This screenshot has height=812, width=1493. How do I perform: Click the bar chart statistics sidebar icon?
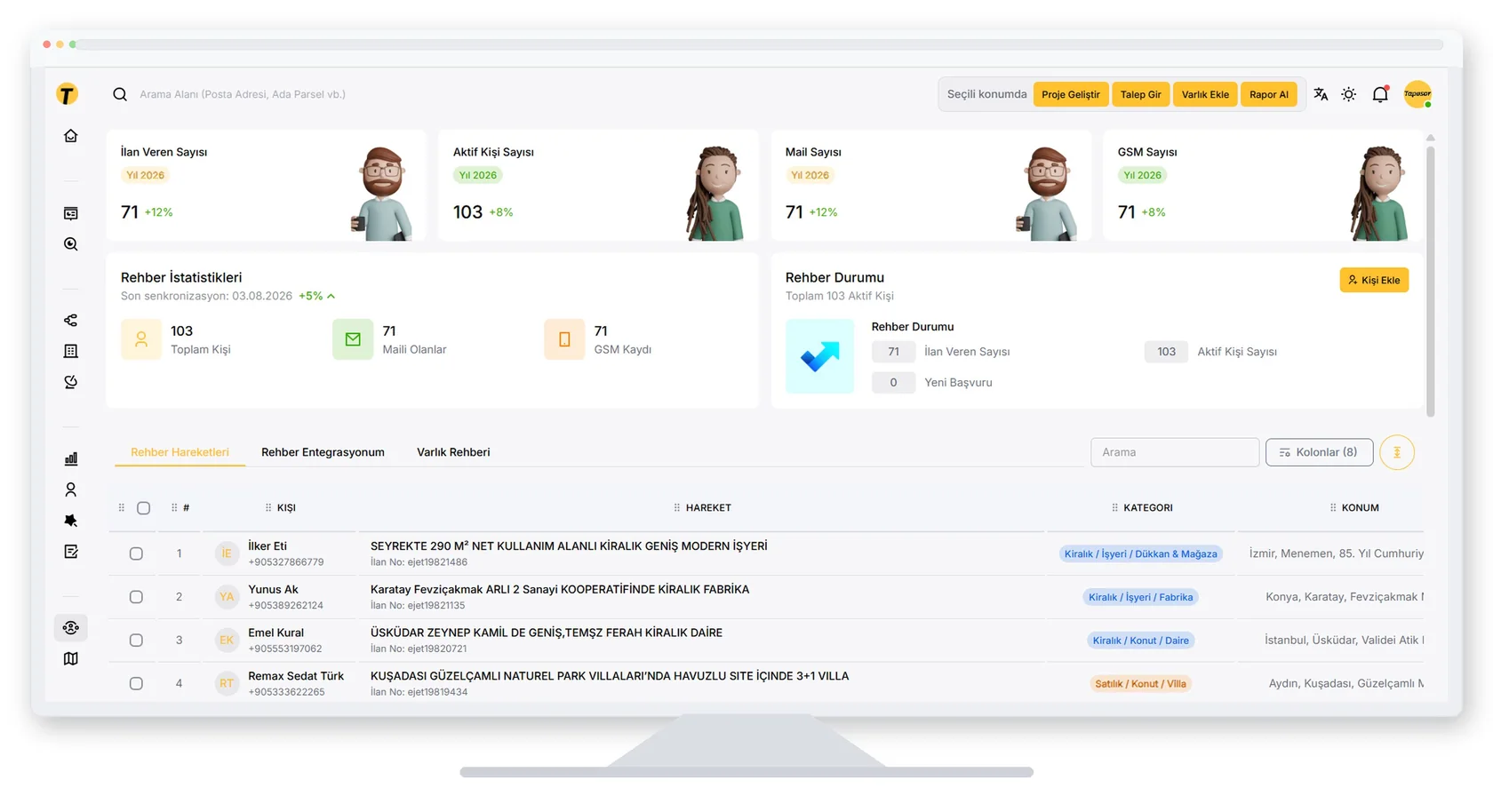71,458
